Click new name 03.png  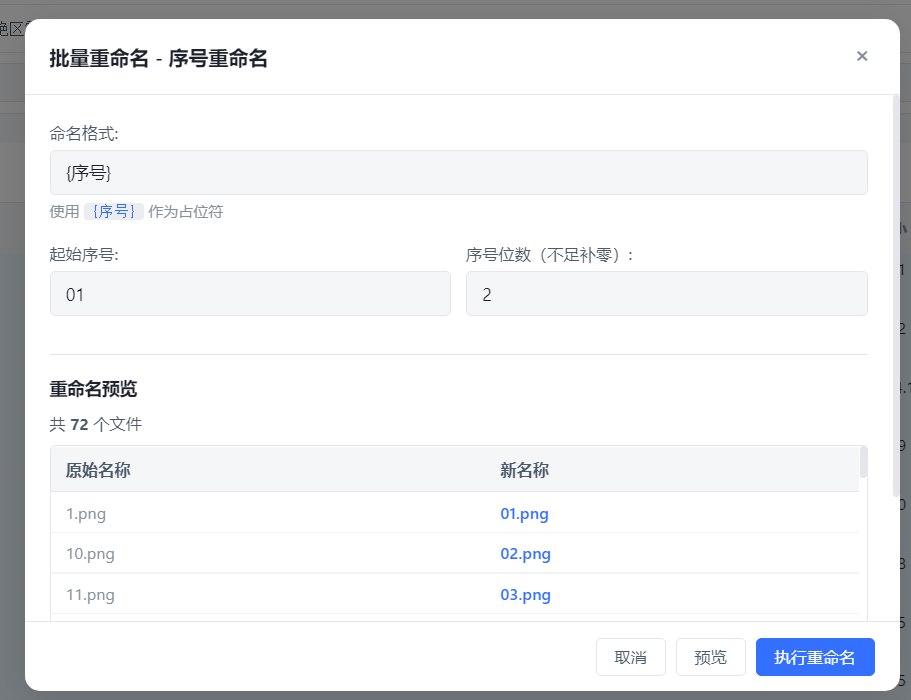click(525, 595)
